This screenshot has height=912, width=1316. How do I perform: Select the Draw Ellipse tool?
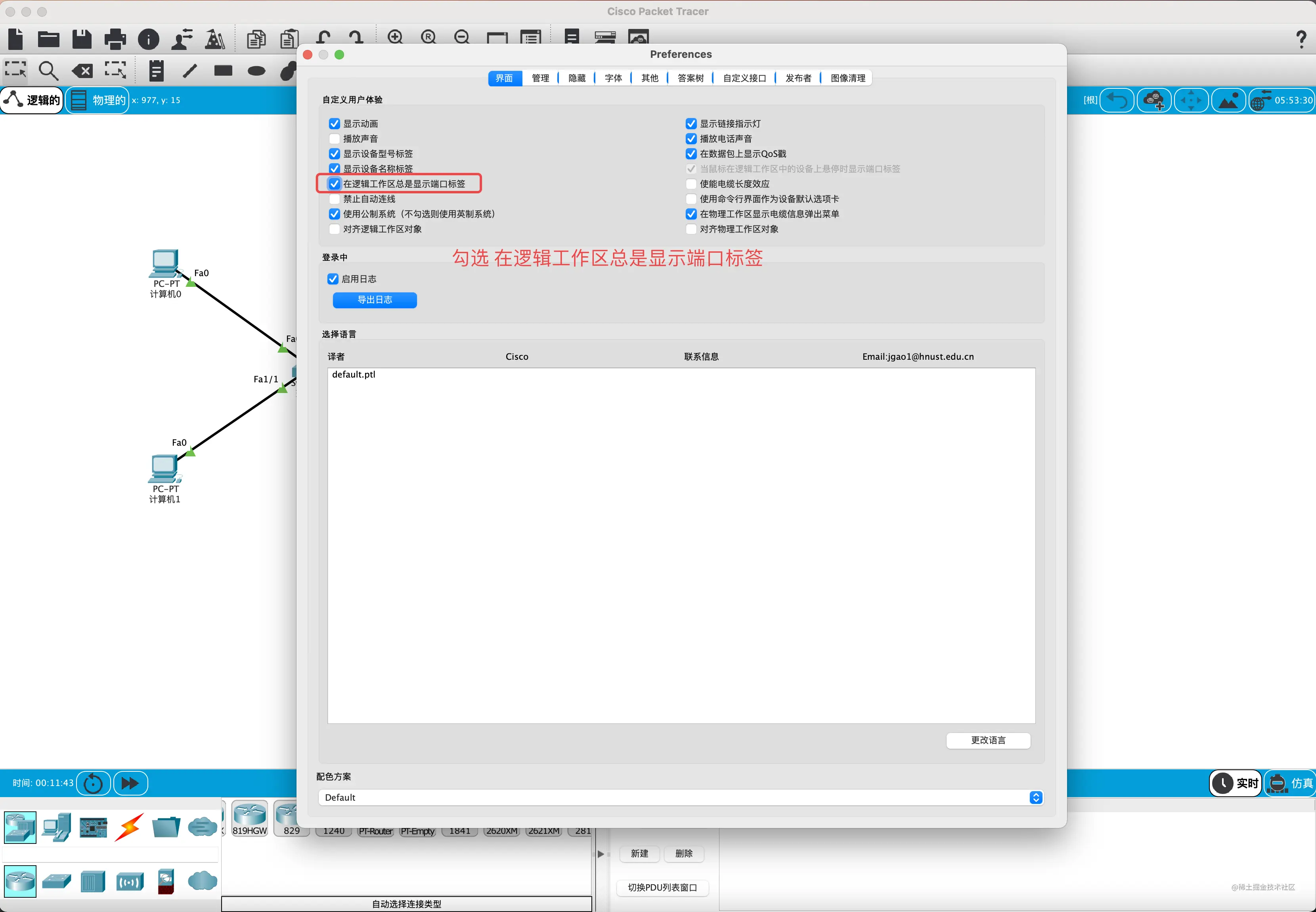pos(257,71)
